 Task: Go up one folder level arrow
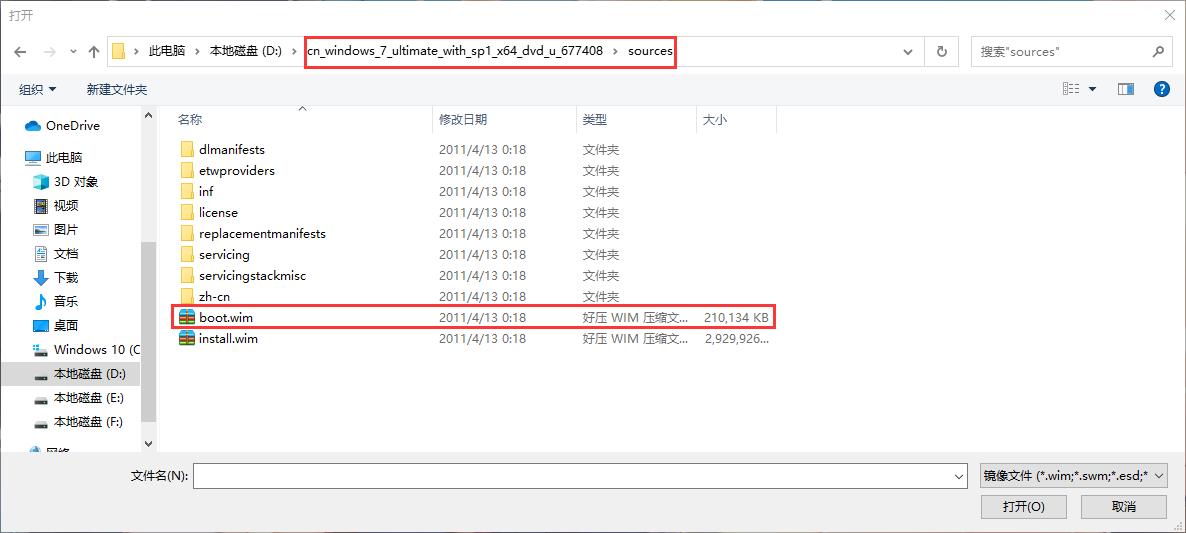pyautogui.click(x=94, y=51)
